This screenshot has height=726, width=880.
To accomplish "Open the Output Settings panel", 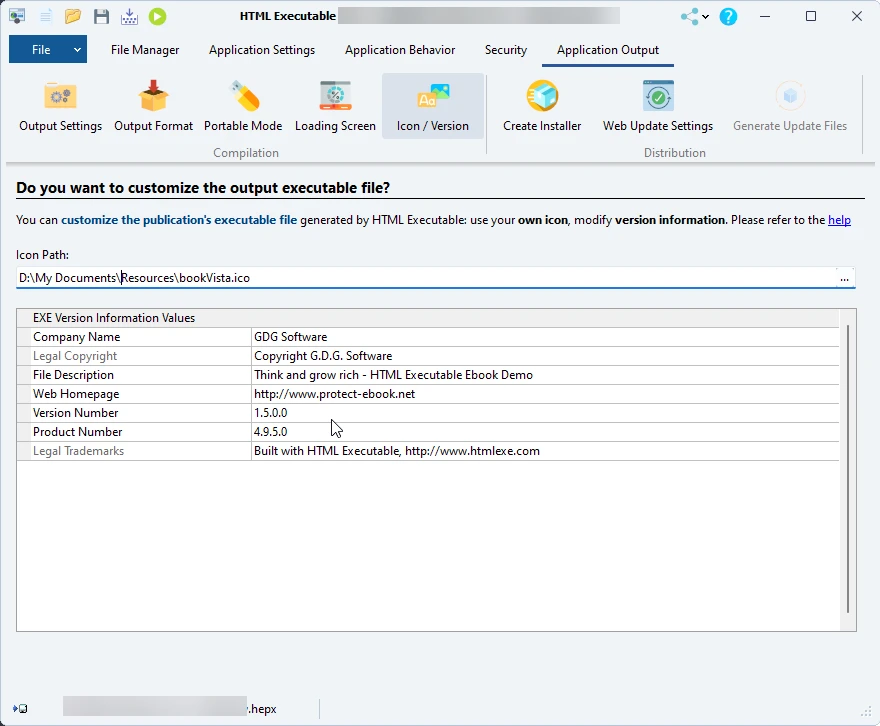I will point(60,107).
